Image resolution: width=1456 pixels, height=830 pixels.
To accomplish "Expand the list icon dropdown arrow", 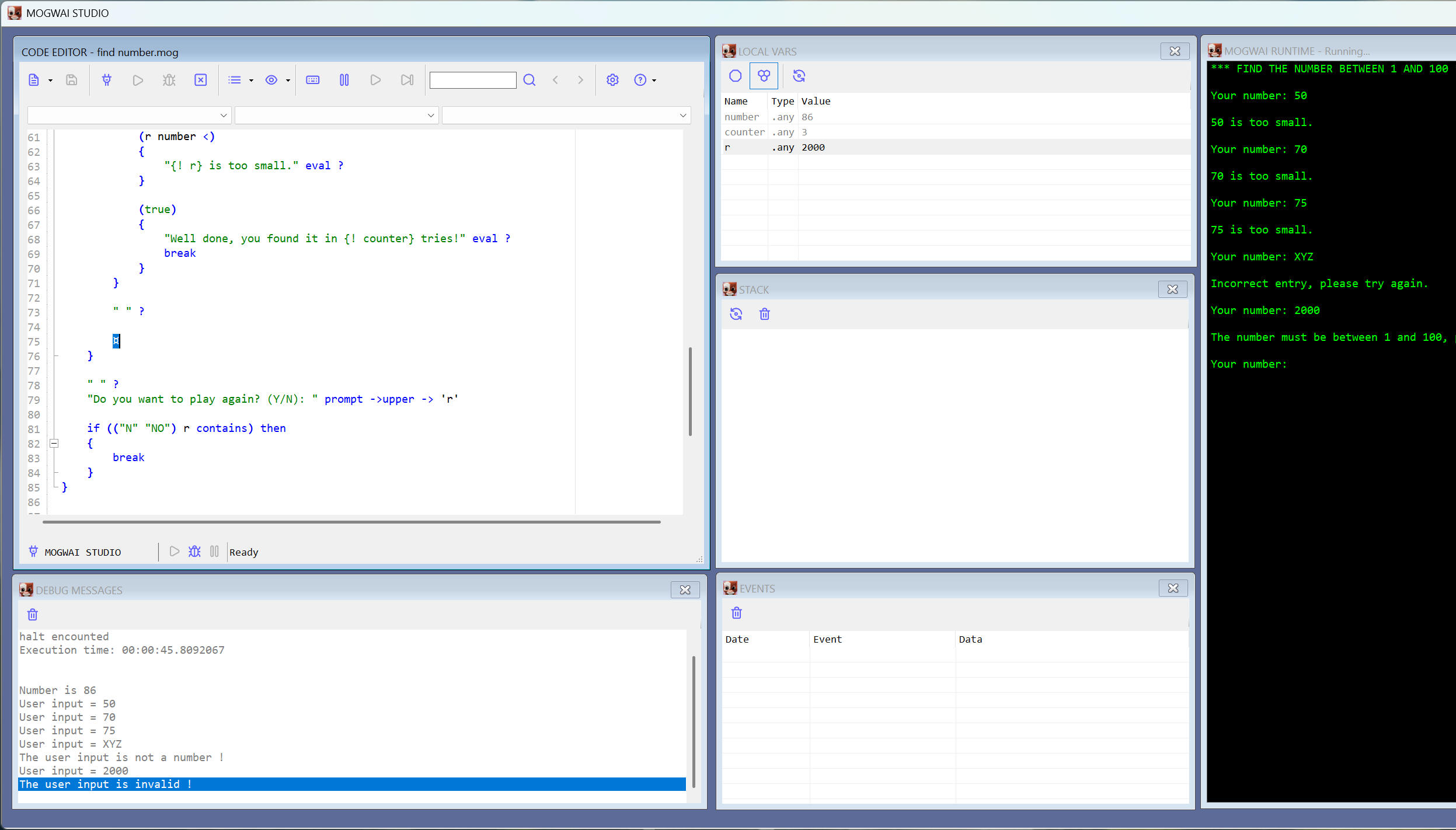I will pyautogui.click(x=251, y=81).
